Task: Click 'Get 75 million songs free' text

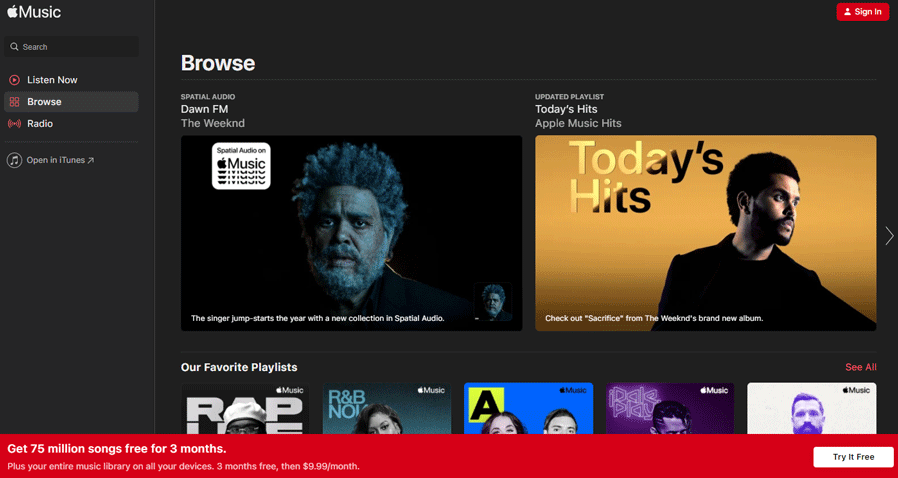Action: pos(117,448)
